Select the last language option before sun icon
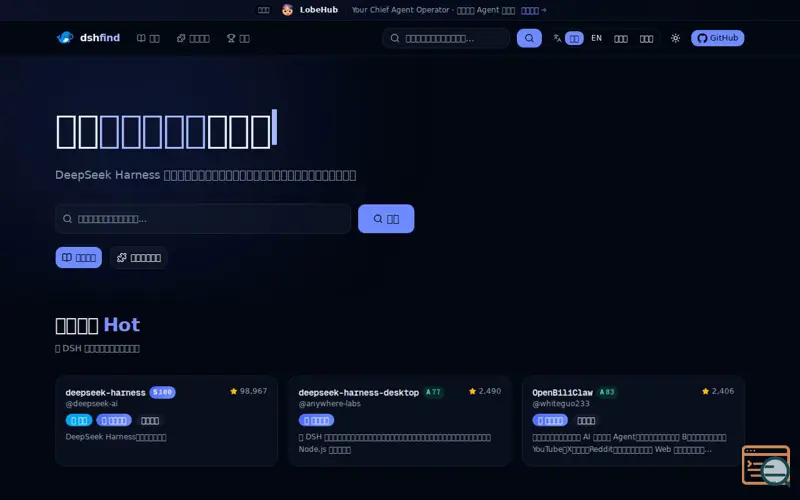Viewport: 800px width, 500px height. (x=646, y=38)
